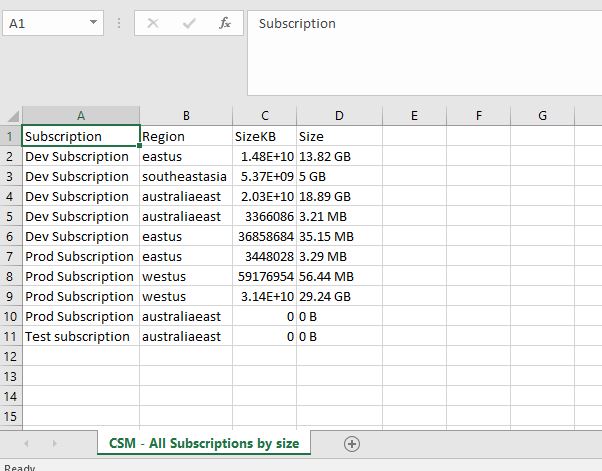Click the Insert Function fx icon
The height and width of the screenshot is (471, 602).
pos(225,23)
